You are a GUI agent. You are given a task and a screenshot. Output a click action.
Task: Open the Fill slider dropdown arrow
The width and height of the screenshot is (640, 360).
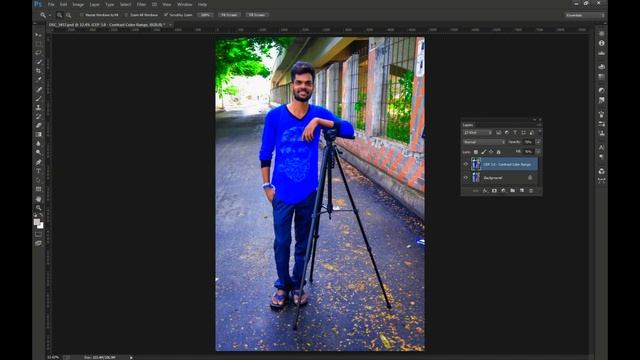coord(538,152)
